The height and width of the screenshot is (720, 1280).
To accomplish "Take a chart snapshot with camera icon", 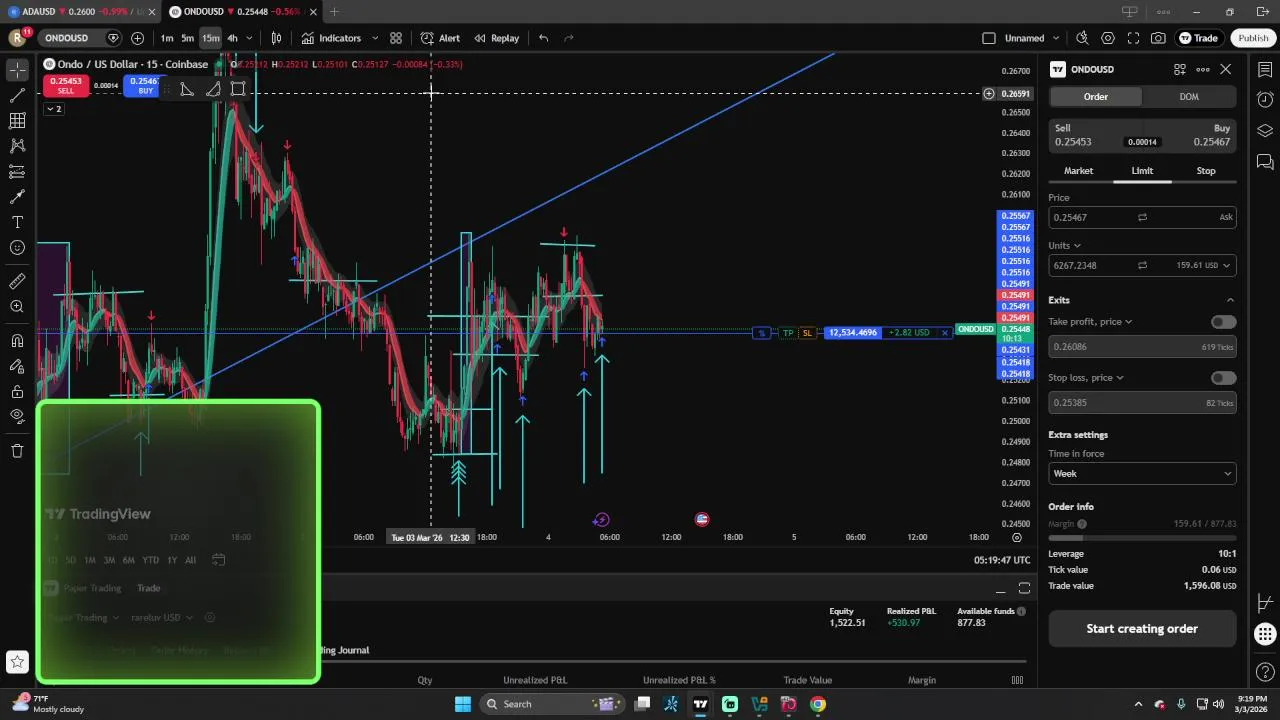I will (1158, 38).
